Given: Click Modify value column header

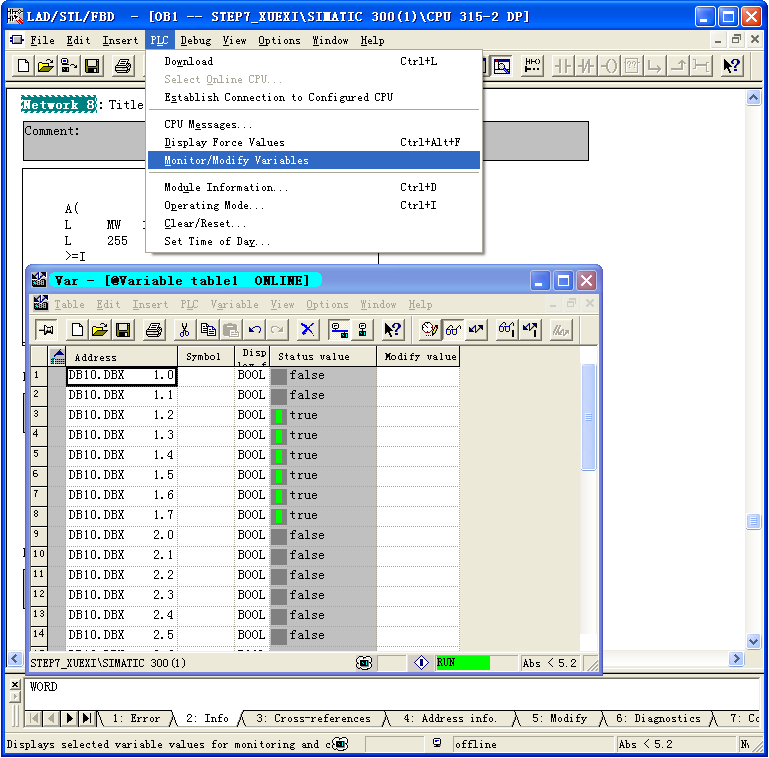Looking at the screenshot, I should 418,357.
